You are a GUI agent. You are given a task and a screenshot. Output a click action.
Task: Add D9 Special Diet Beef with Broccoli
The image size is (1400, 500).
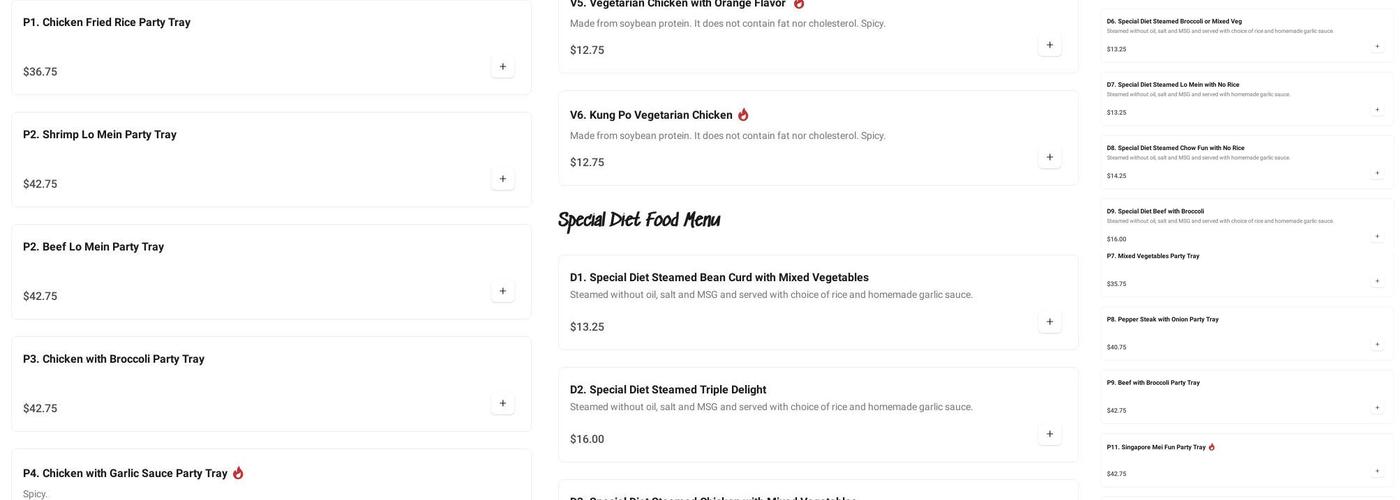[x=1377, y=236]
